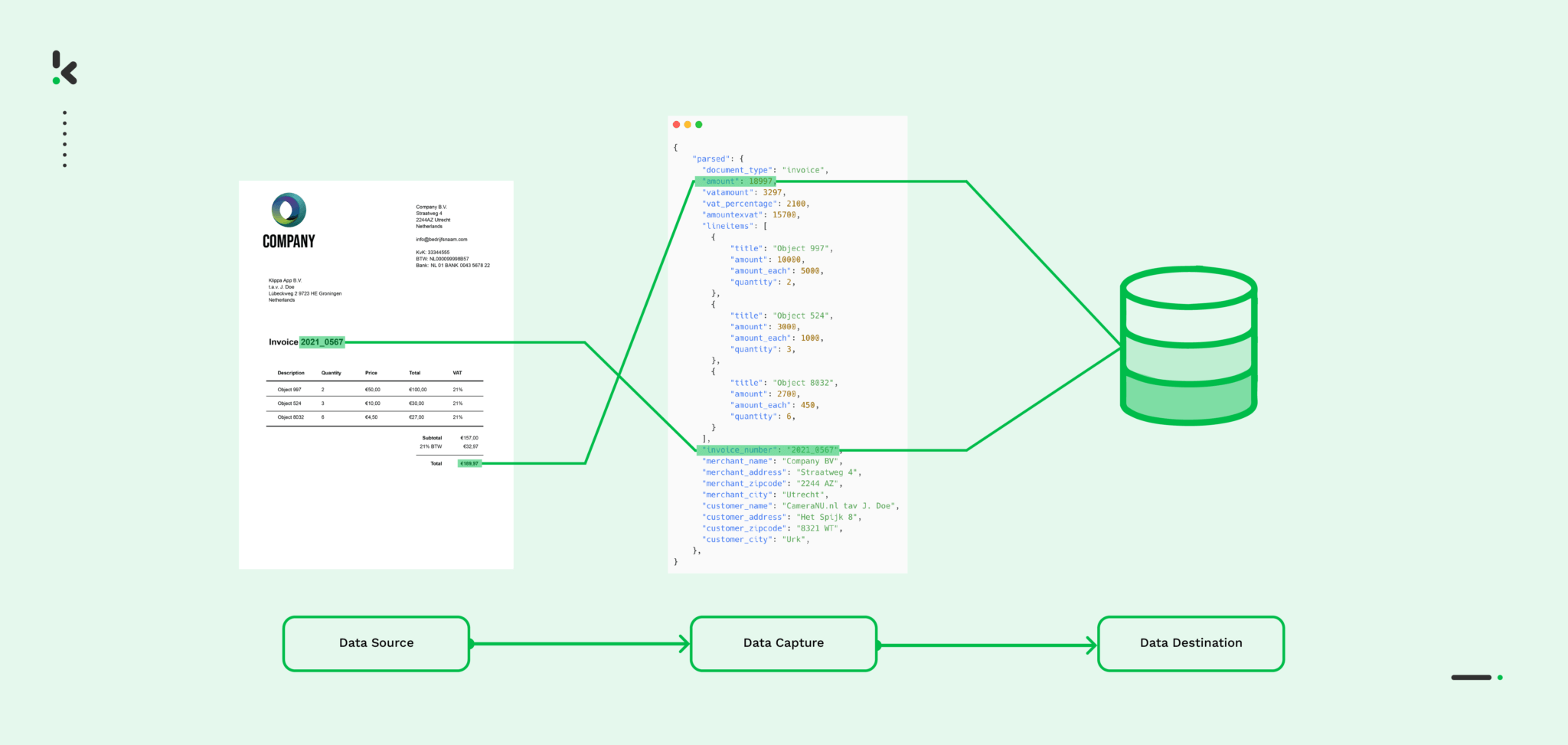Click the green dot in code window

pos(698,125)
